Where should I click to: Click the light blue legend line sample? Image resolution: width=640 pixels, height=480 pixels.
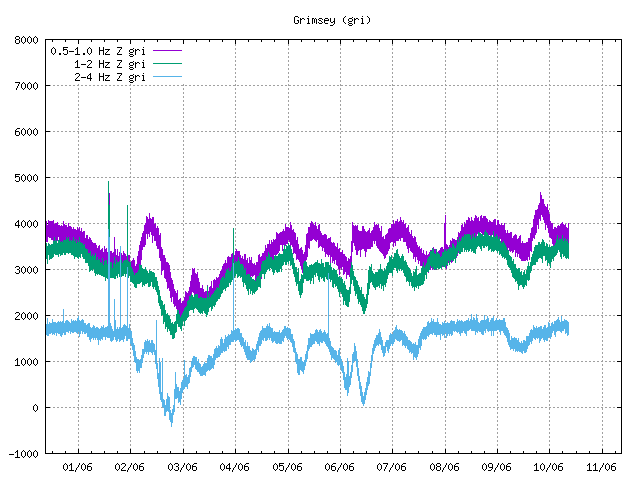click(x=167, y=76)
